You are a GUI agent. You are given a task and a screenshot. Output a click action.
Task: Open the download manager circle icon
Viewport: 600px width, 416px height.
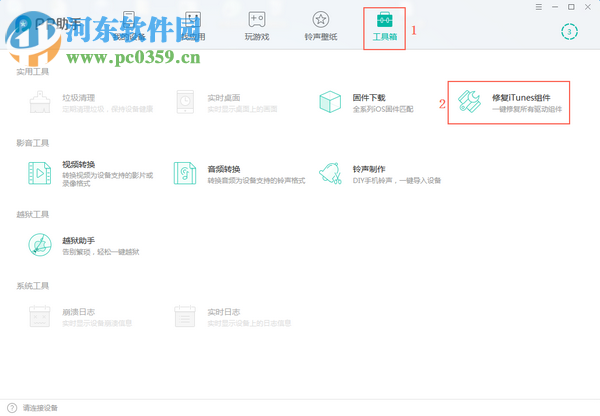pos(569,32)
